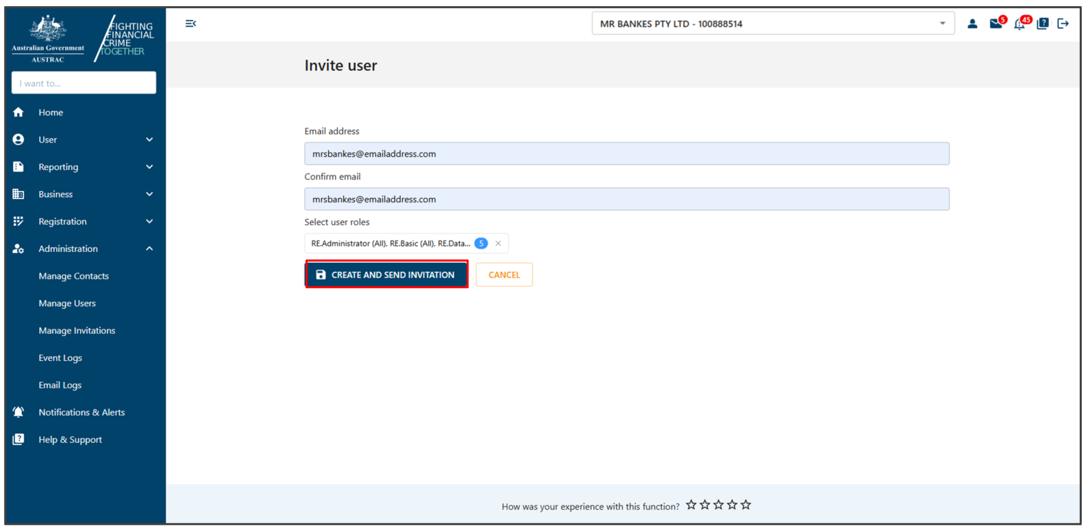Expand the Registration menu chevron
This screenshot has height=530, width=1089.
pos(149,222)
